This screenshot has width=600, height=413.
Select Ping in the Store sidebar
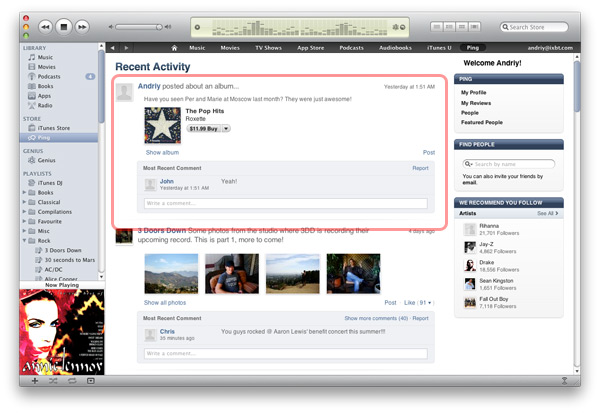coord(59,137)
